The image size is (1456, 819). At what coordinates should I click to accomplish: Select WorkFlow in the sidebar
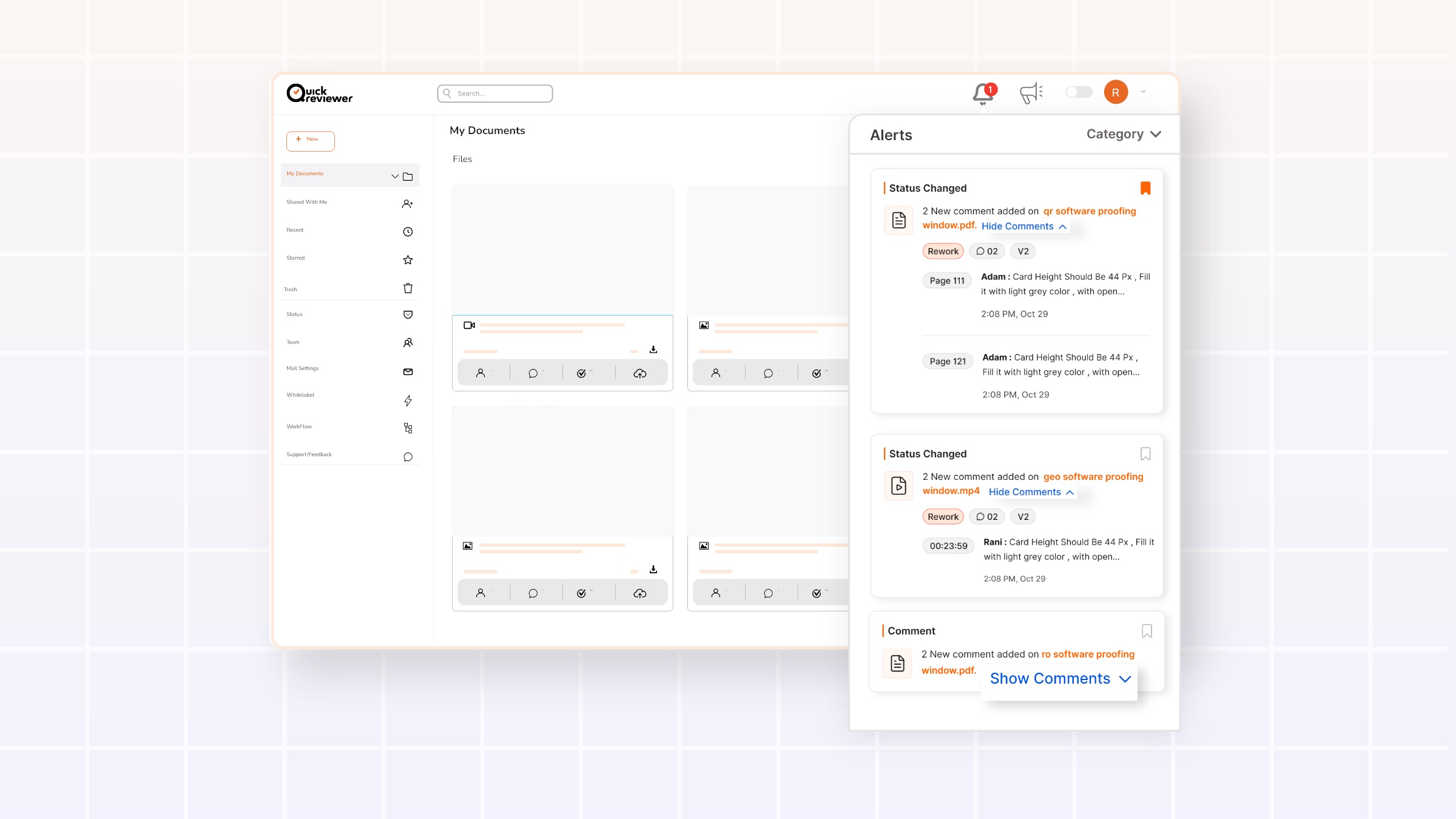[300, 426]
